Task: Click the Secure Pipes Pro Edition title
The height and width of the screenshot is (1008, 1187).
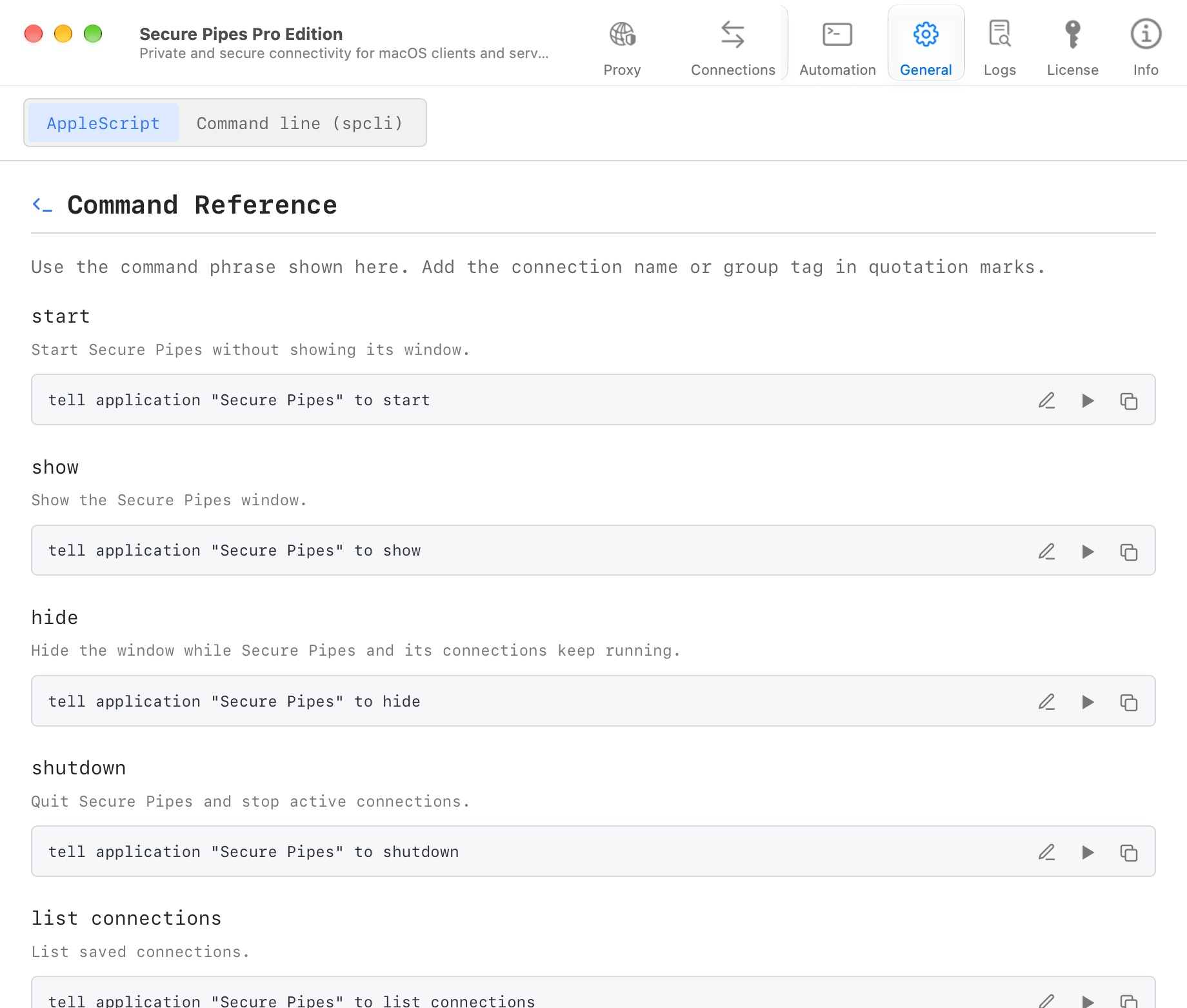Action: (x=241, y=34)
